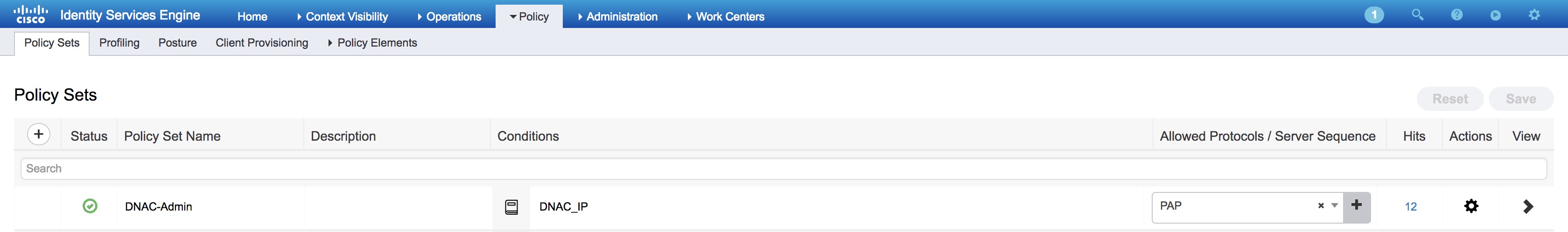Click the policy sets Search field
The image size is (1568, 232).
point(784,169)
